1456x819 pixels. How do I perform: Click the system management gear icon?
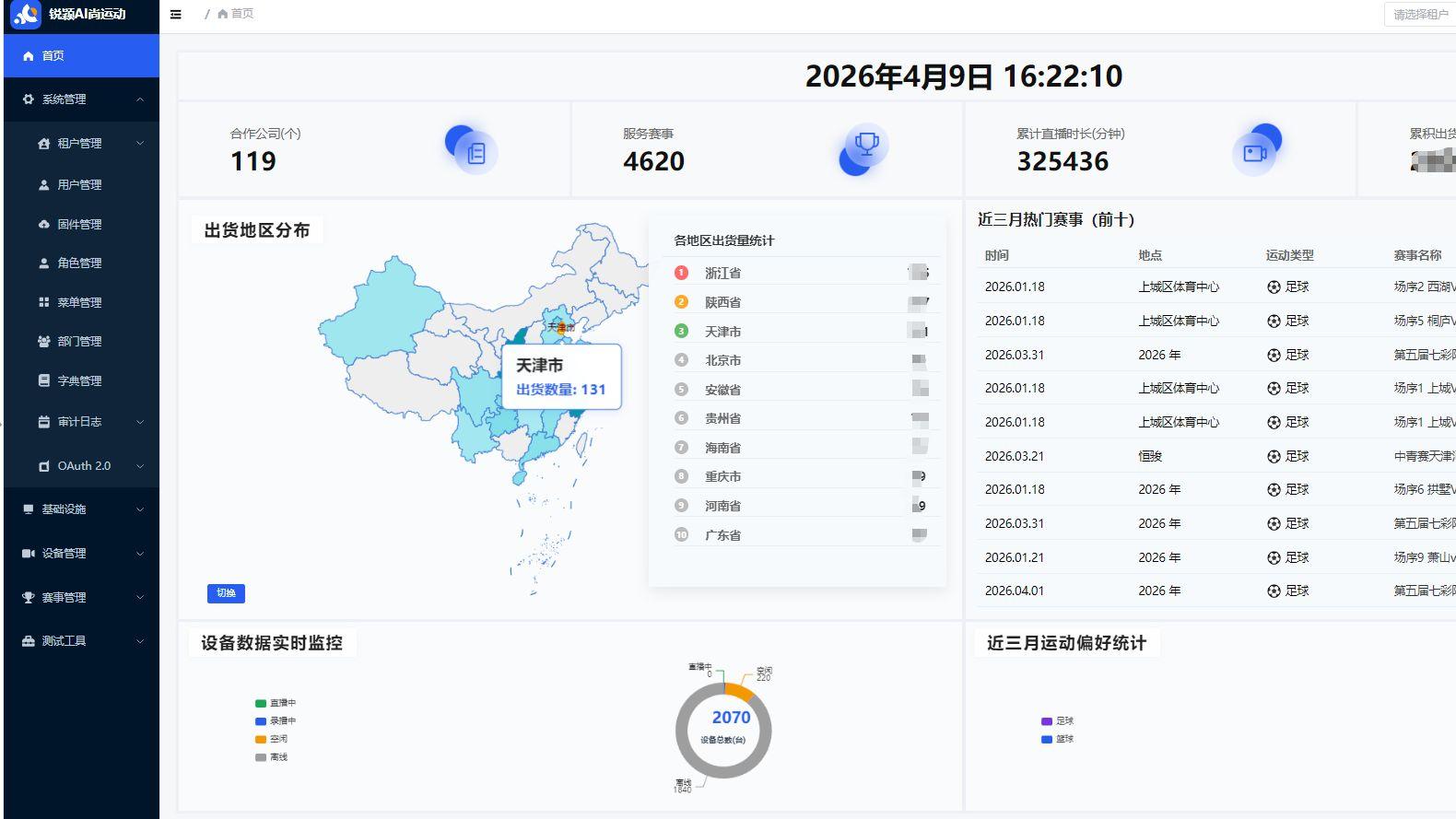[x=29, y=99]
